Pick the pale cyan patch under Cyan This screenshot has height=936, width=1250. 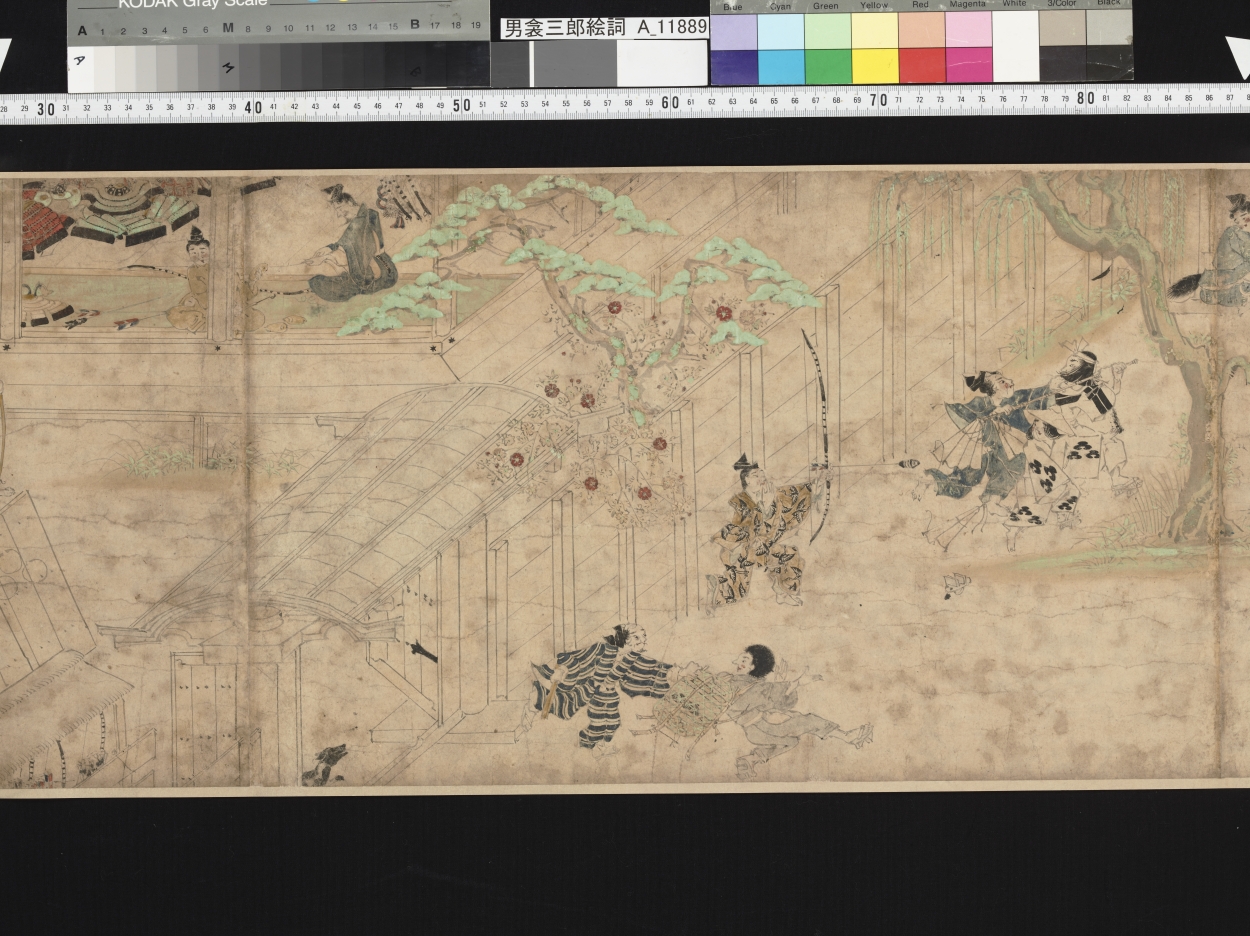tap(780, 31)
